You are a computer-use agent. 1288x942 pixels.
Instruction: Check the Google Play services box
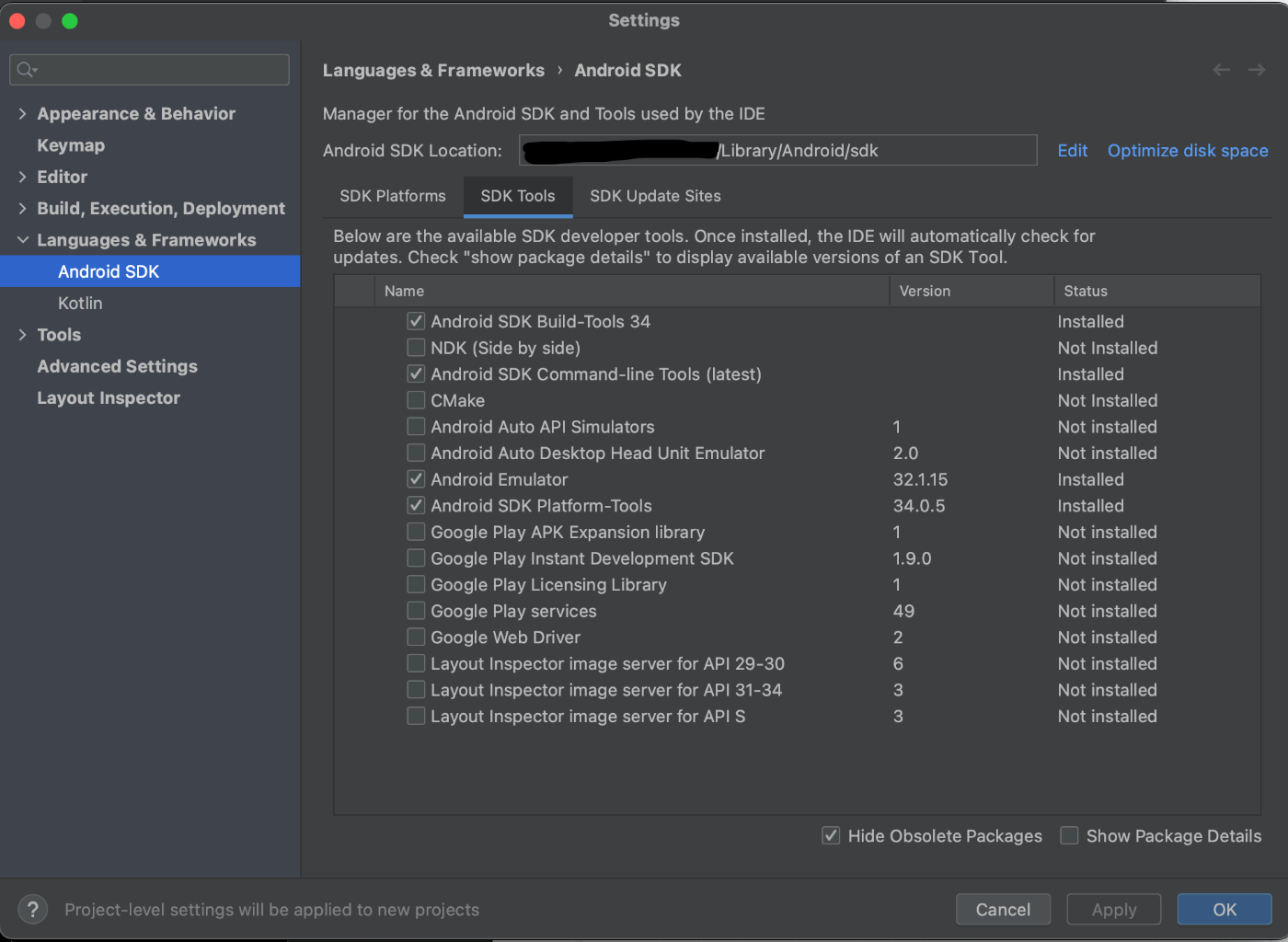coord(416,611)
